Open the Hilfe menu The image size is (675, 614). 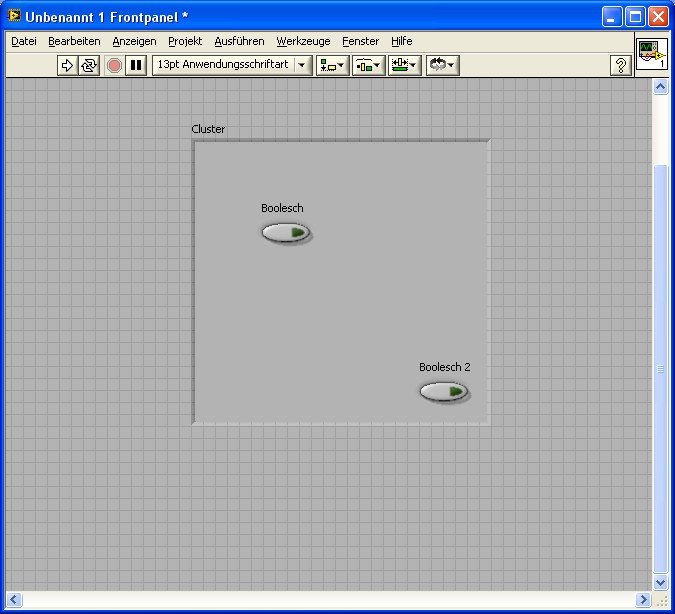pos(402,41)
